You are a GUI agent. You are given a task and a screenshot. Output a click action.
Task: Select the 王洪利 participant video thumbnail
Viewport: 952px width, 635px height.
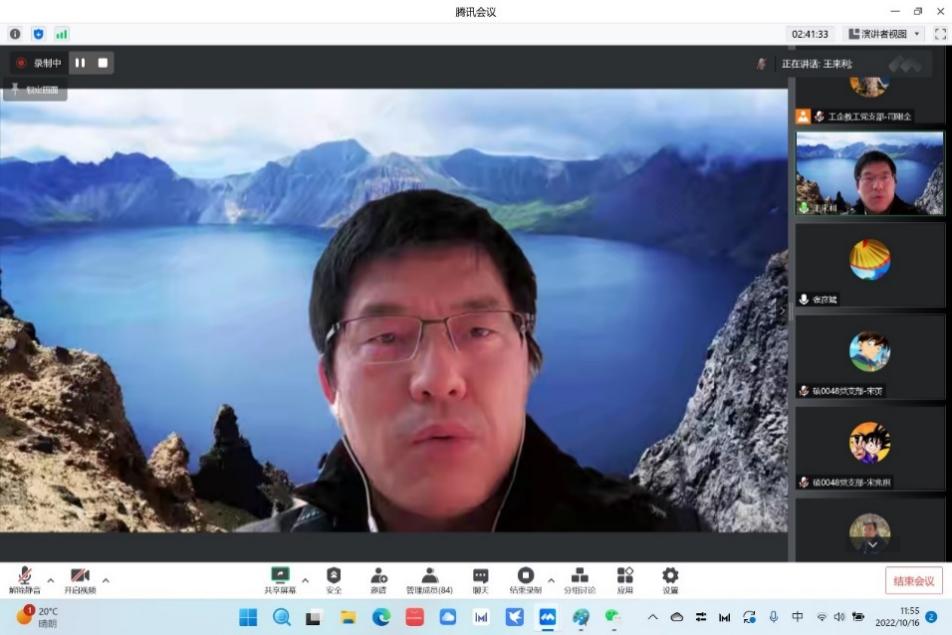pos(869,173)
